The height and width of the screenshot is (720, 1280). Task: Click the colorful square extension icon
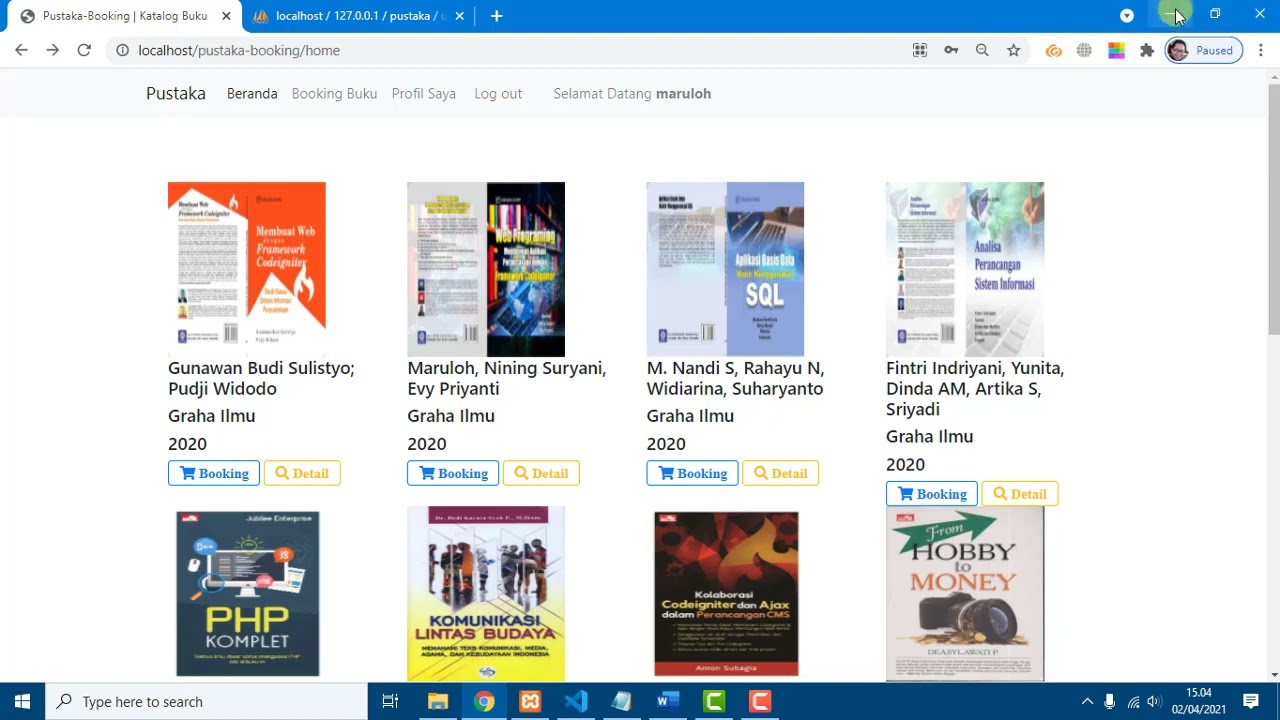point(1116,50)
